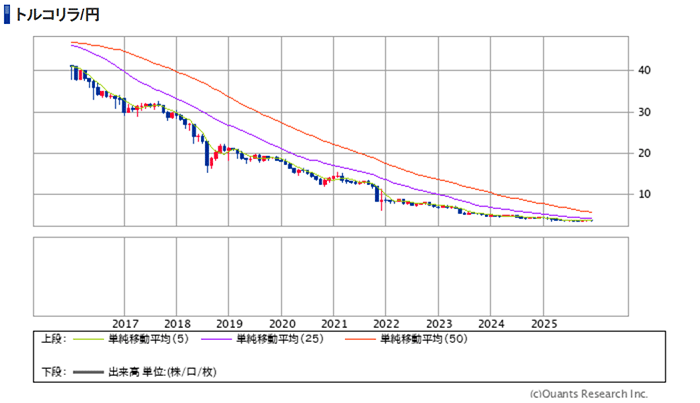Open the (C)Quants Research Inc. credit
Screen dimensions: 700x403
pos(587,393)
